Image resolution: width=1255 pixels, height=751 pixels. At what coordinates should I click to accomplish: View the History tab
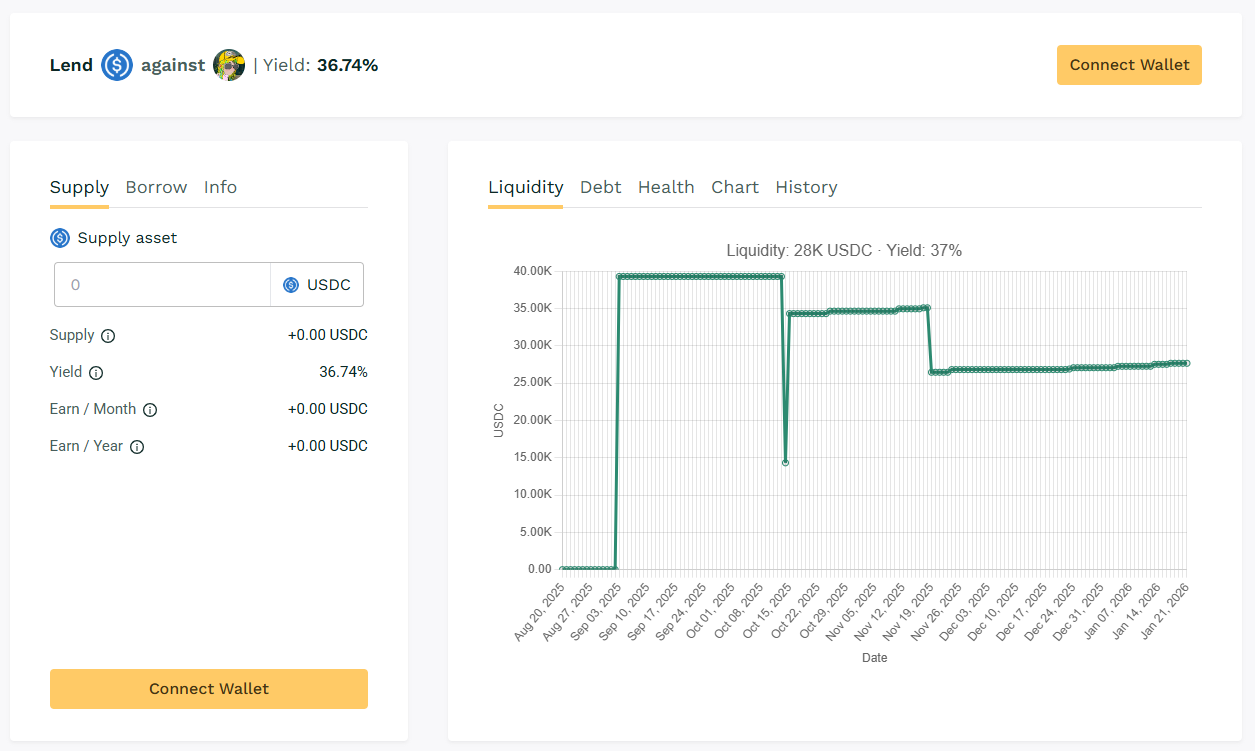click(x=806, y=187)
